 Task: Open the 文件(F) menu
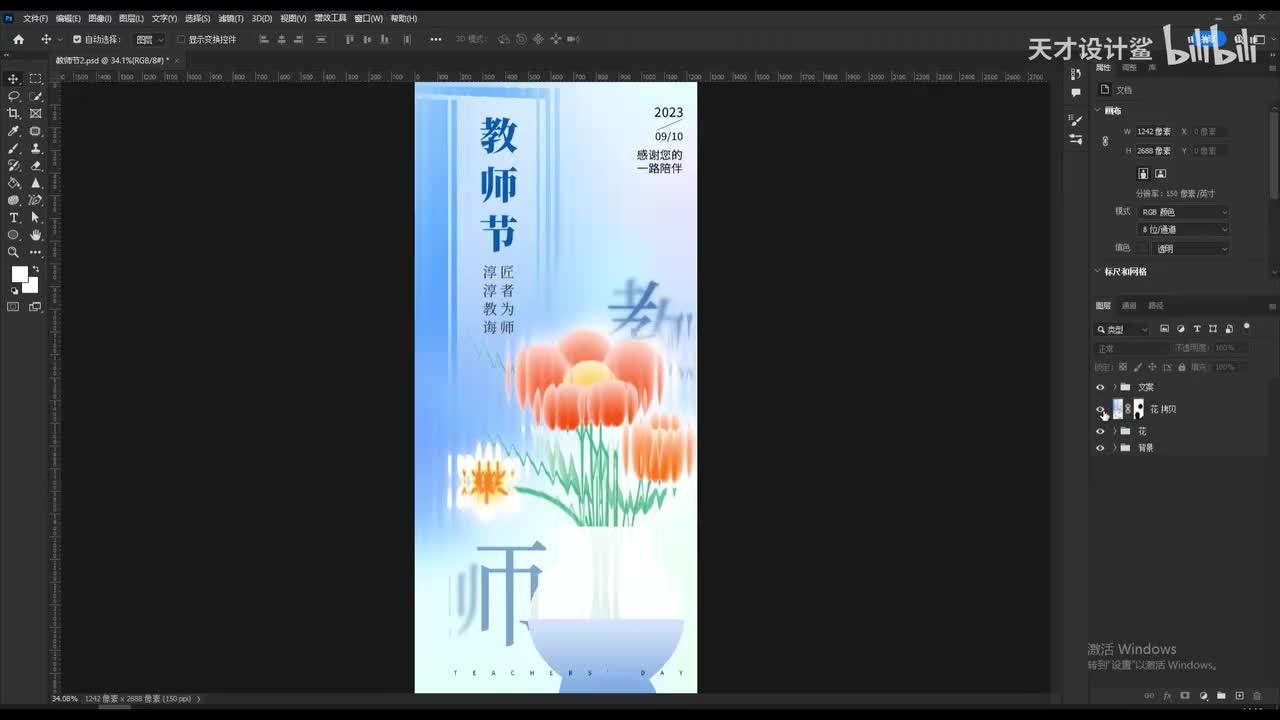tap(35, 18)
